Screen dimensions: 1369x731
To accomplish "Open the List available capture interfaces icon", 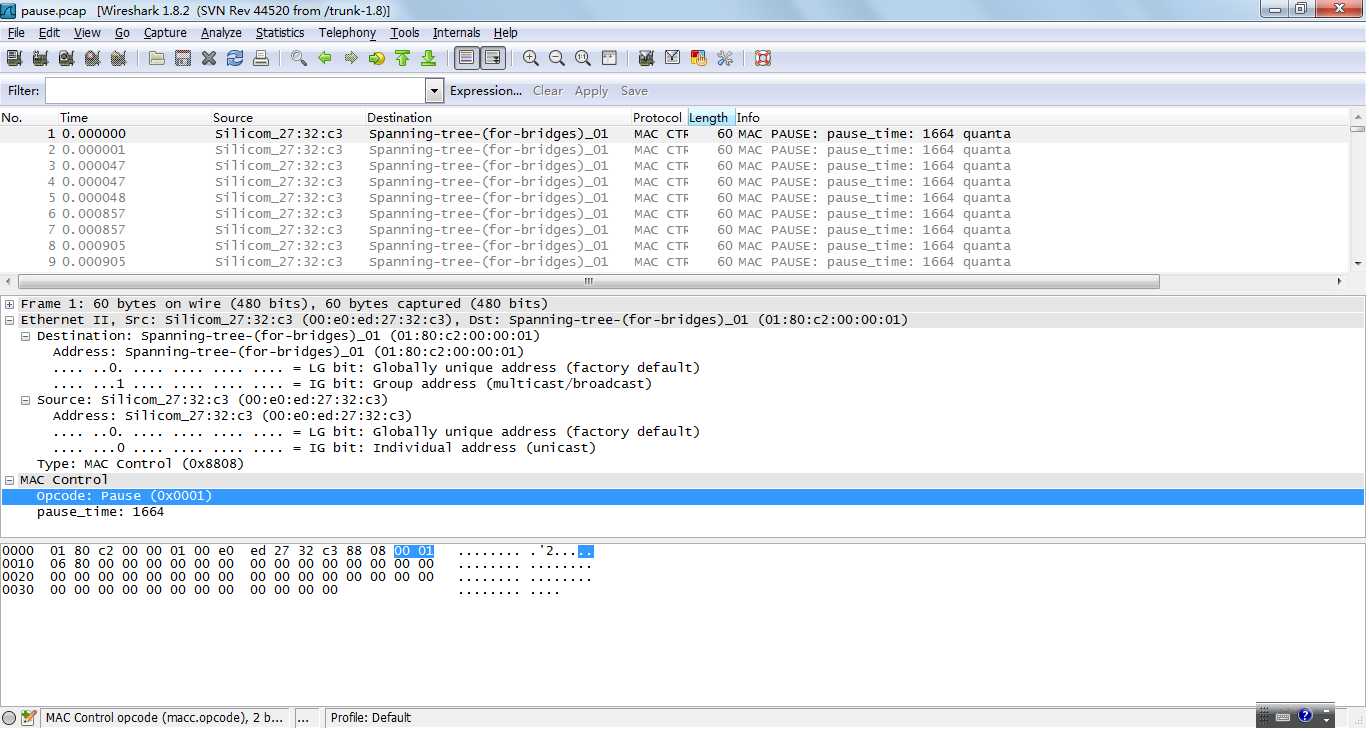I will (14, 58).
